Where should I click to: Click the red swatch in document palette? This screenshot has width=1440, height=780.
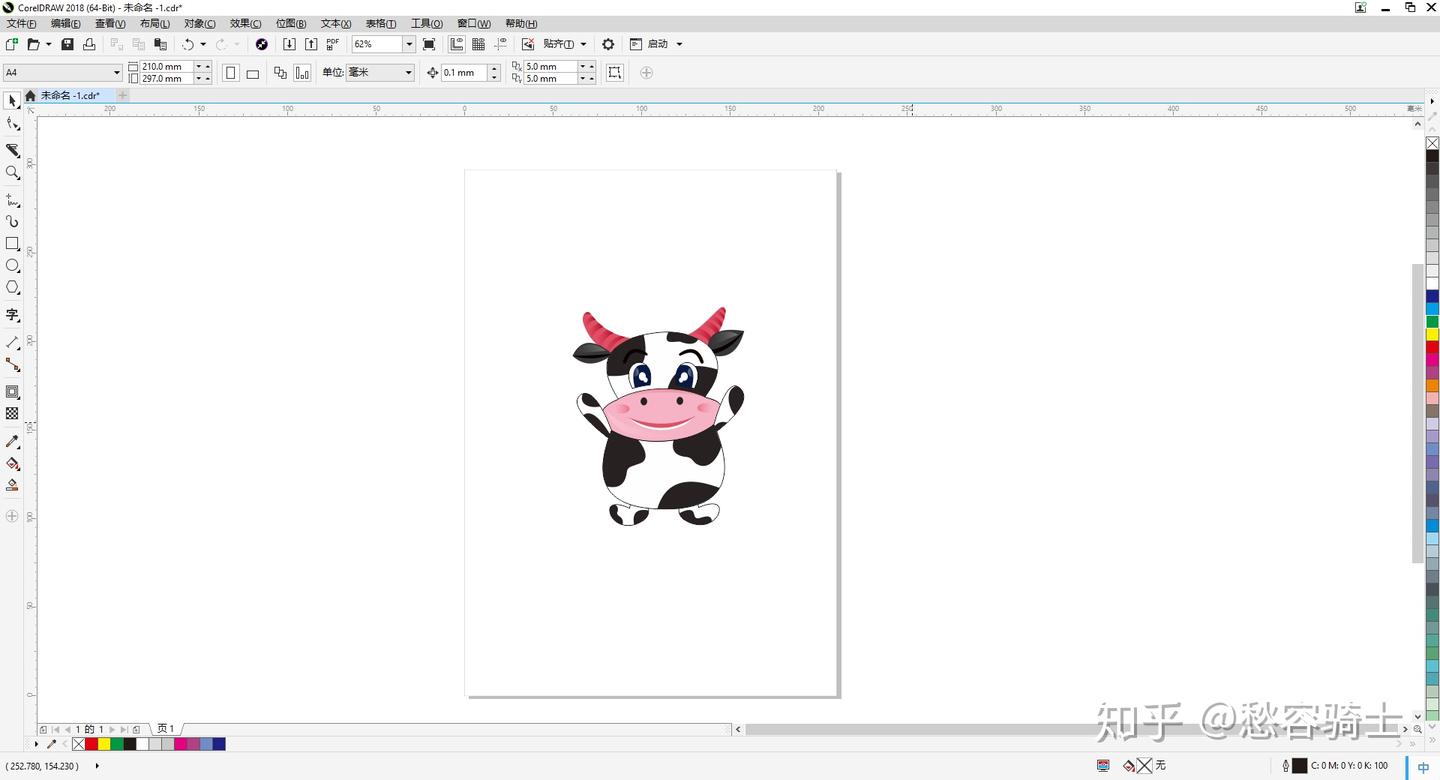91,744
